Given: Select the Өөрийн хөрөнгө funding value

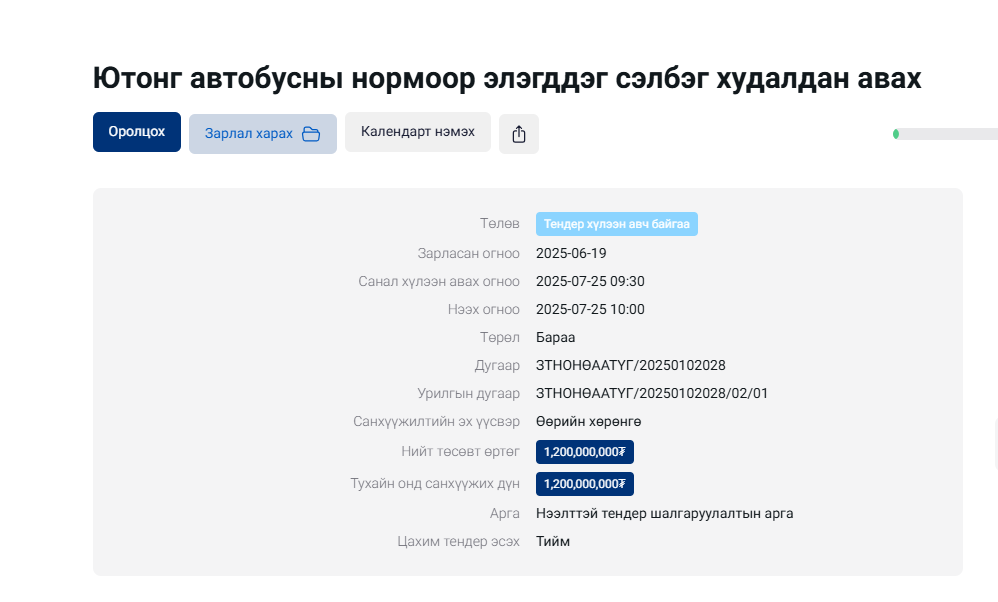Looking at the screenshot, I should click(588, 421).
